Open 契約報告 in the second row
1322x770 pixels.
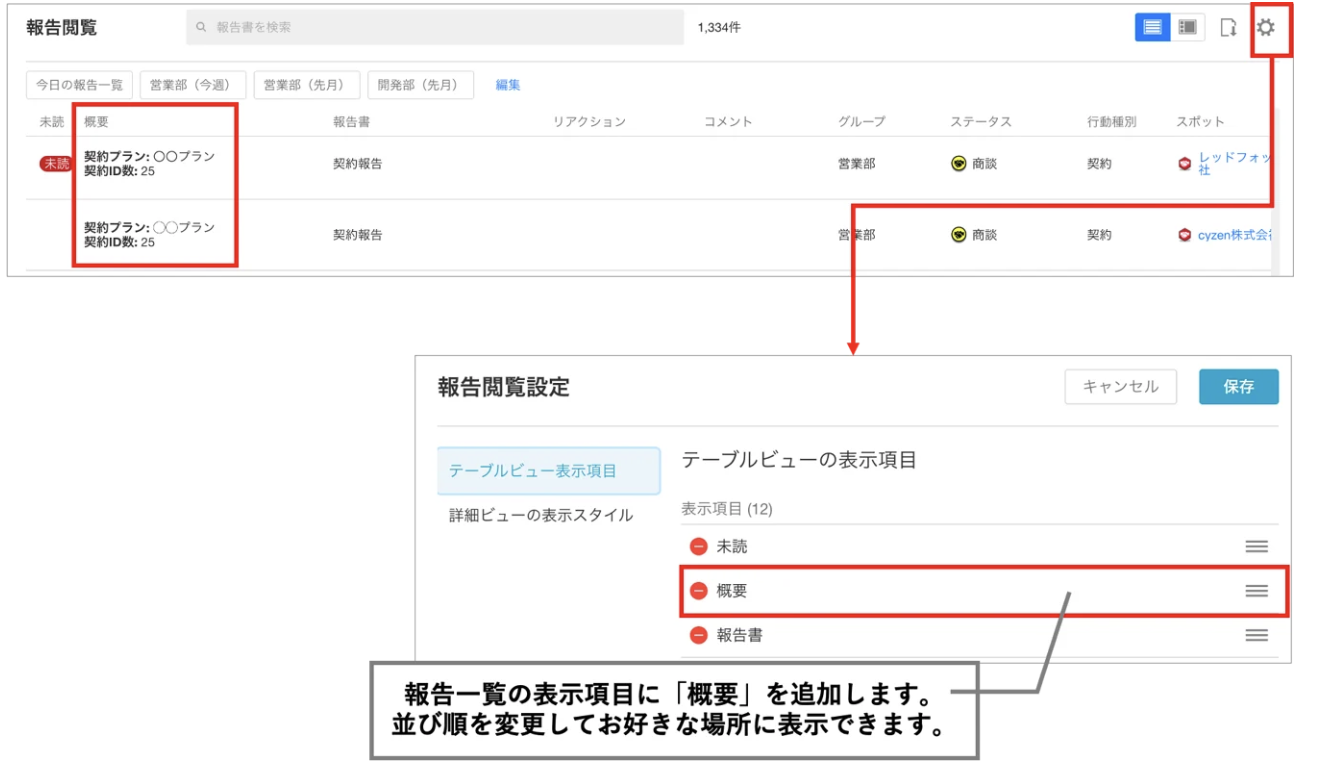point(358,235)
